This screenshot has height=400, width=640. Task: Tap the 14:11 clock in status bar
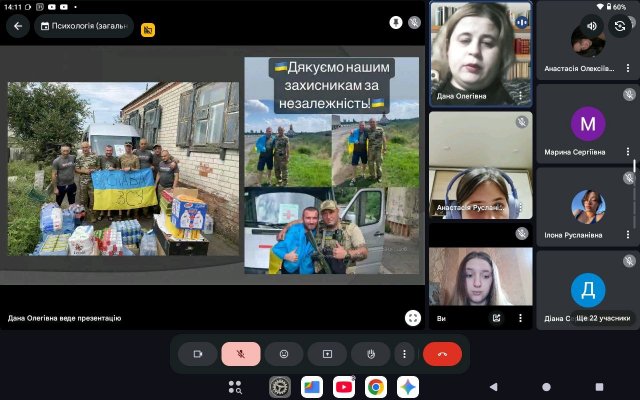tap(12, 7)
